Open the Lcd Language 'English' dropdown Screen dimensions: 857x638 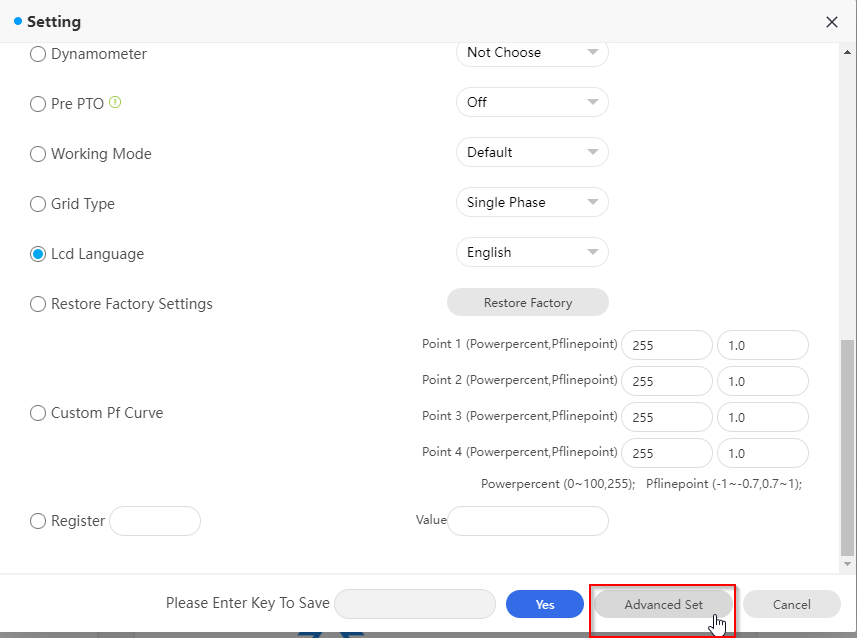click(531, 253)
